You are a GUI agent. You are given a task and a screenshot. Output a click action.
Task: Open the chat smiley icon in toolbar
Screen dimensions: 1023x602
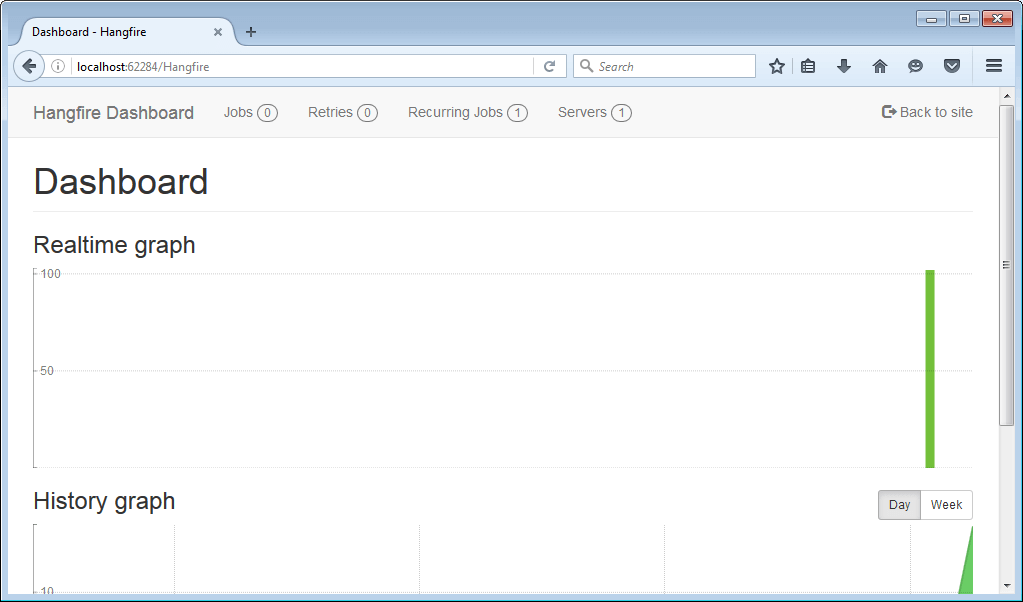[x=915, y=66]
